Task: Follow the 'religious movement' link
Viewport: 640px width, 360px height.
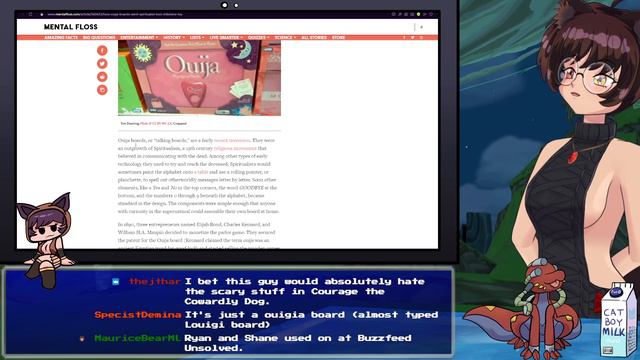Action: tap(235, 148)
